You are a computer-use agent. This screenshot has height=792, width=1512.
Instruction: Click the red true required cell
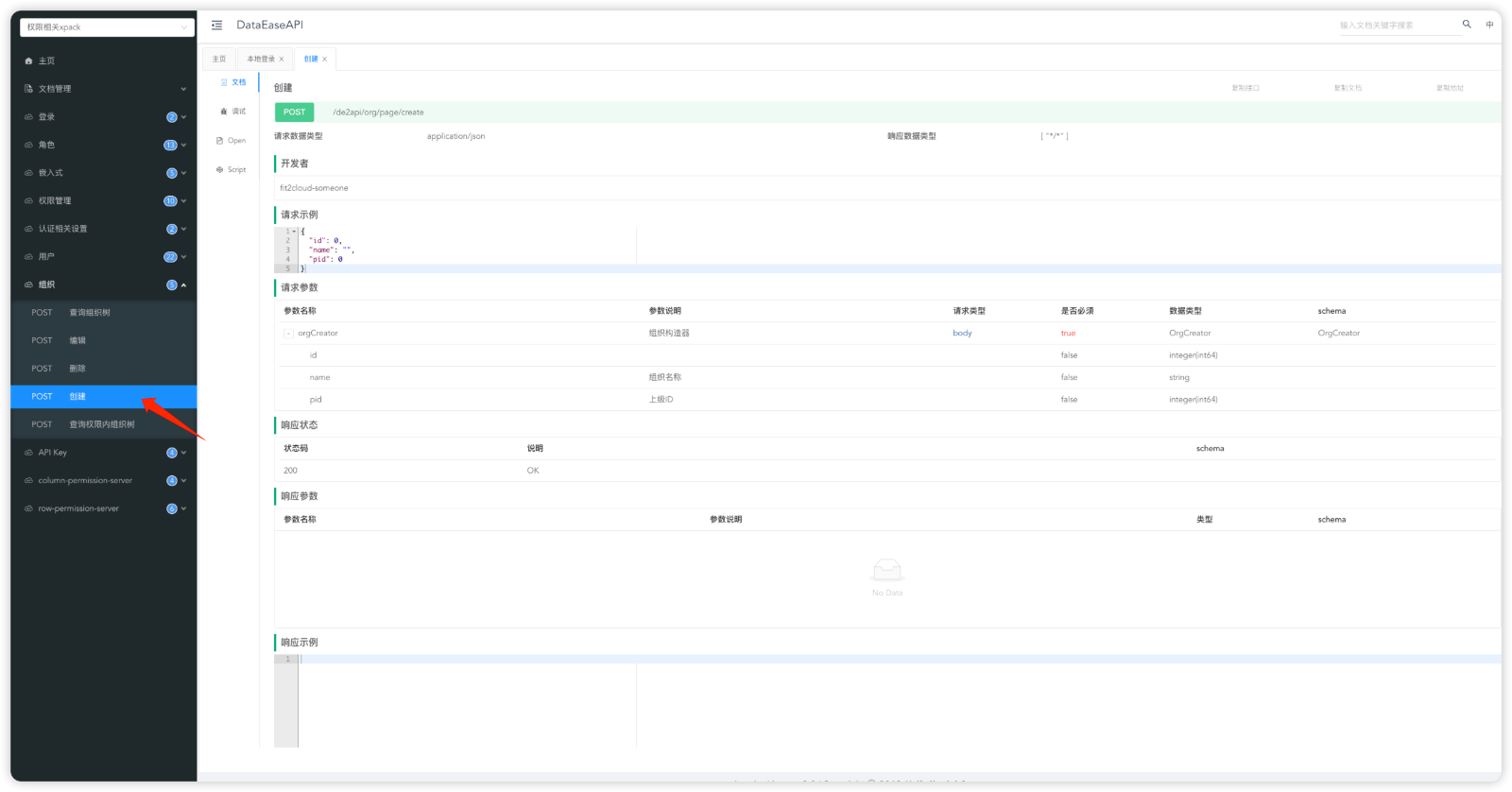[x=1068, y=334]
